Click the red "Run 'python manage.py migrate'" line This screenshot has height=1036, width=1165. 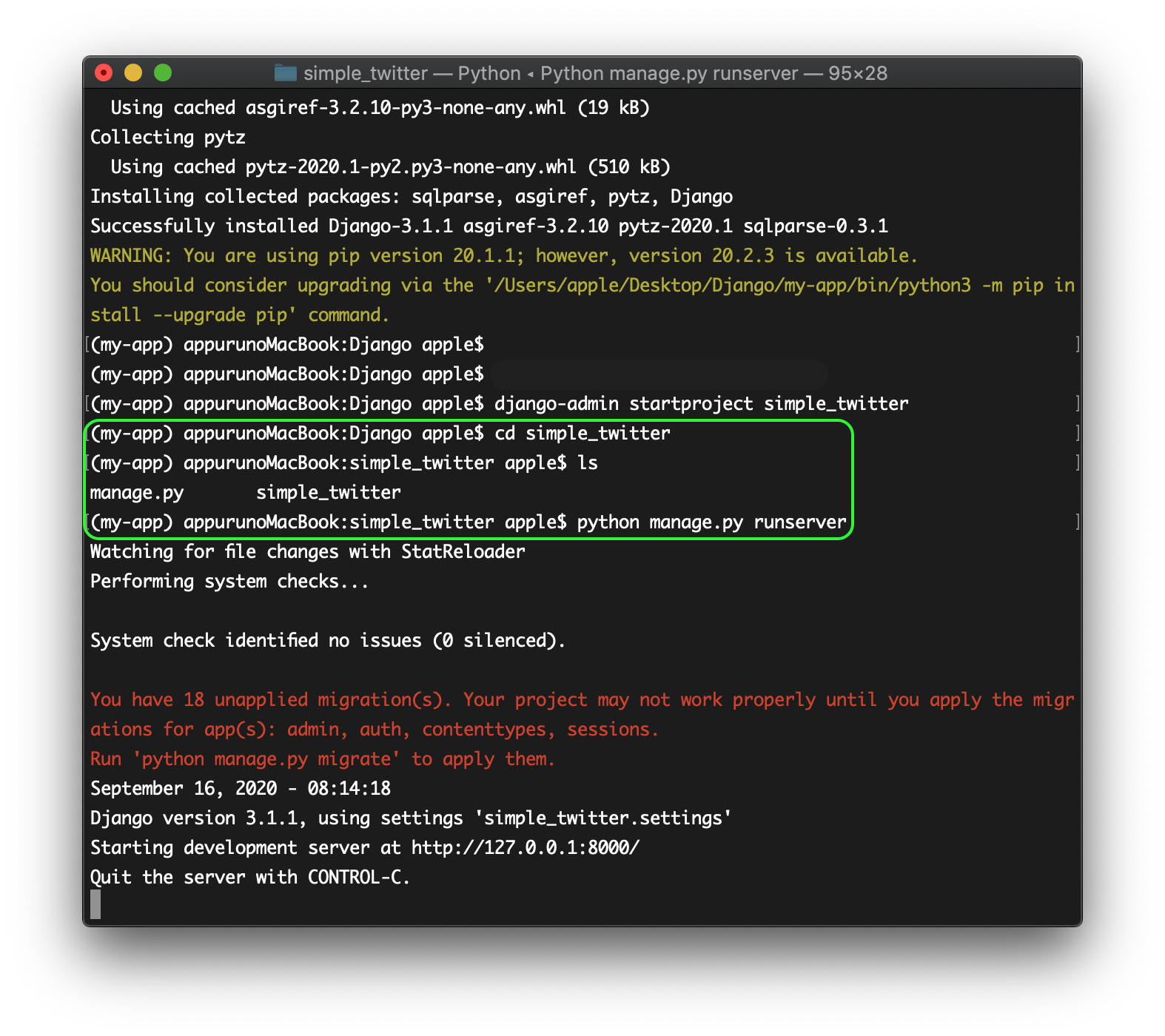point(323,759)
